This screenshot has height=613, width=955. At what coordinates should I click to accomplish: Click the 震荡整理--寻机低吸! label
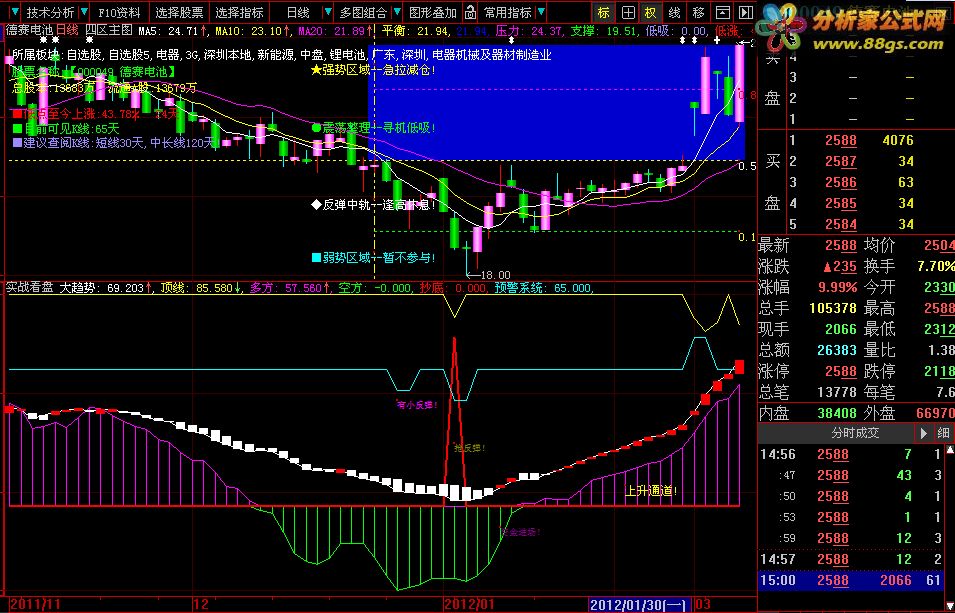(373, 128)
